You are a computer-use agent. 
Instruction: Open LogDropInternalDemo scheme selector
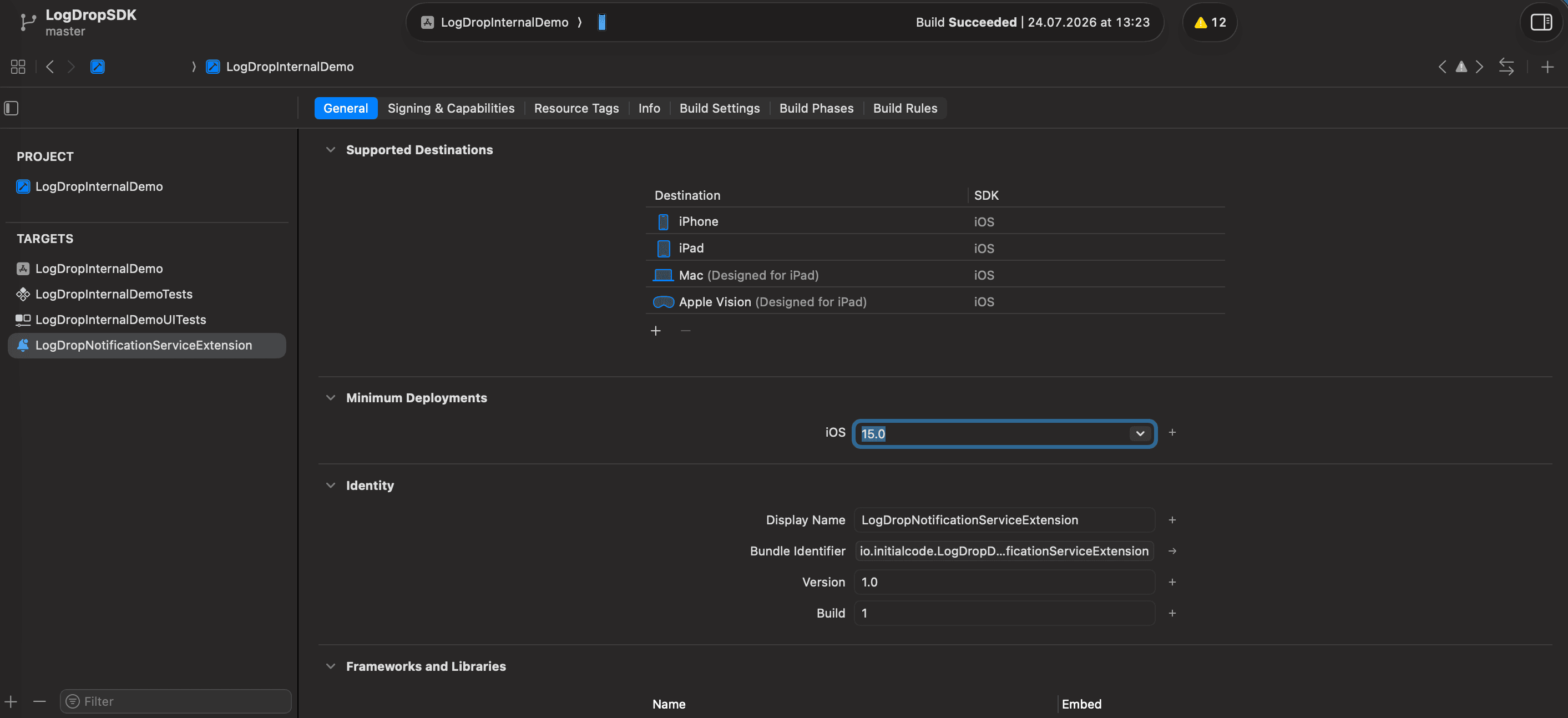[x=504, y=23]
